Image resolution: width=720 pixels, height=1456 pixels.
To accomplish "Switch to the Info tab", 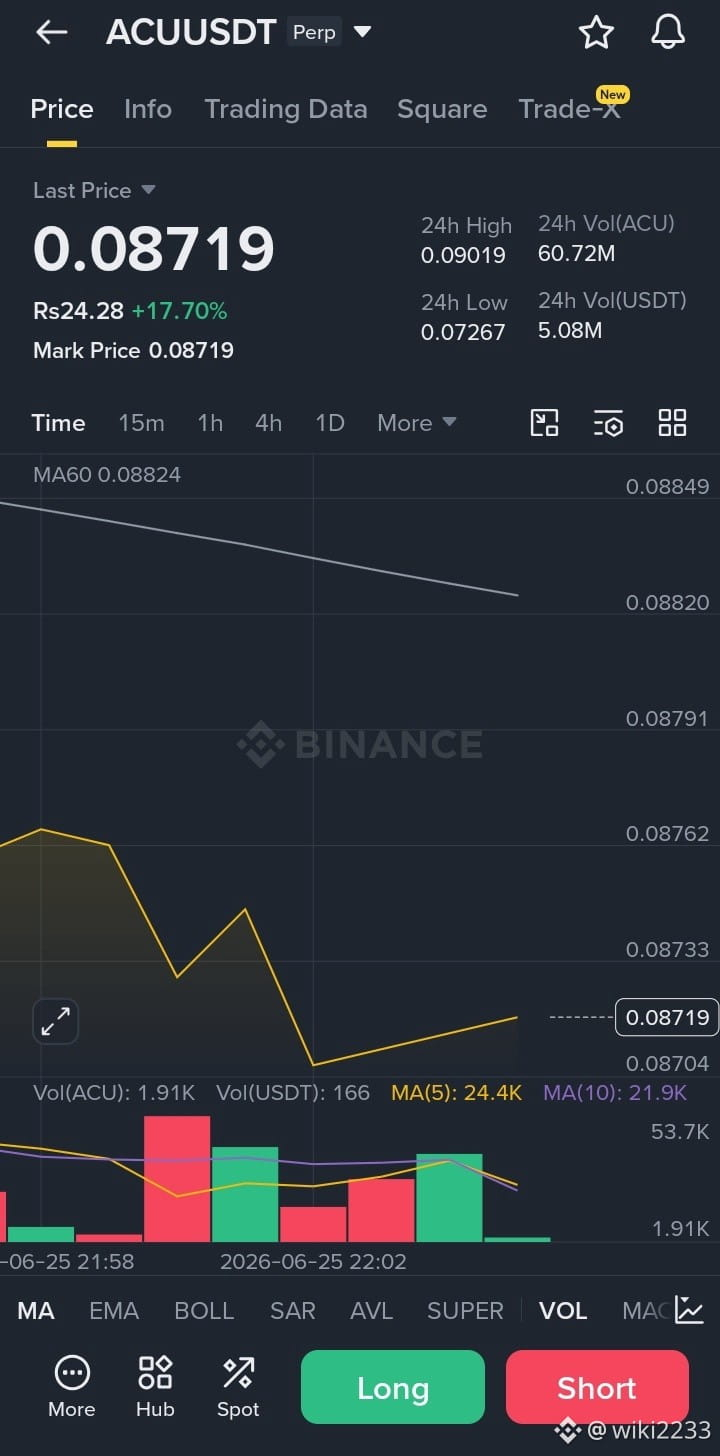I will (x=148, y=109).
